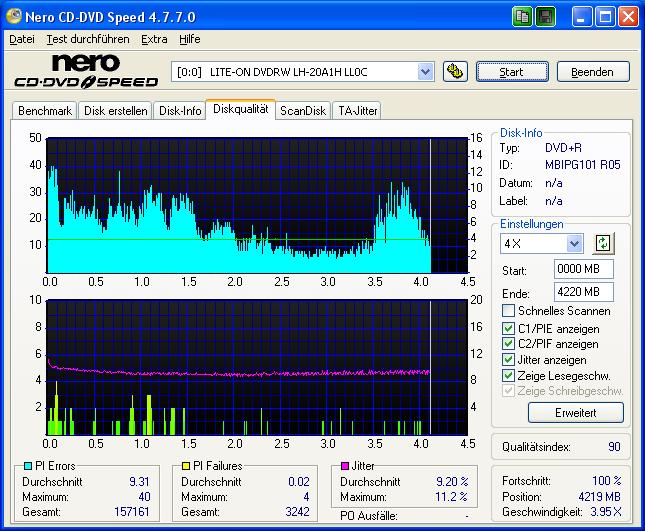The image size is (645, 531).
Task: Click PI Failures Durchschnitt value 0.02
Action: [x=299, y=482]
